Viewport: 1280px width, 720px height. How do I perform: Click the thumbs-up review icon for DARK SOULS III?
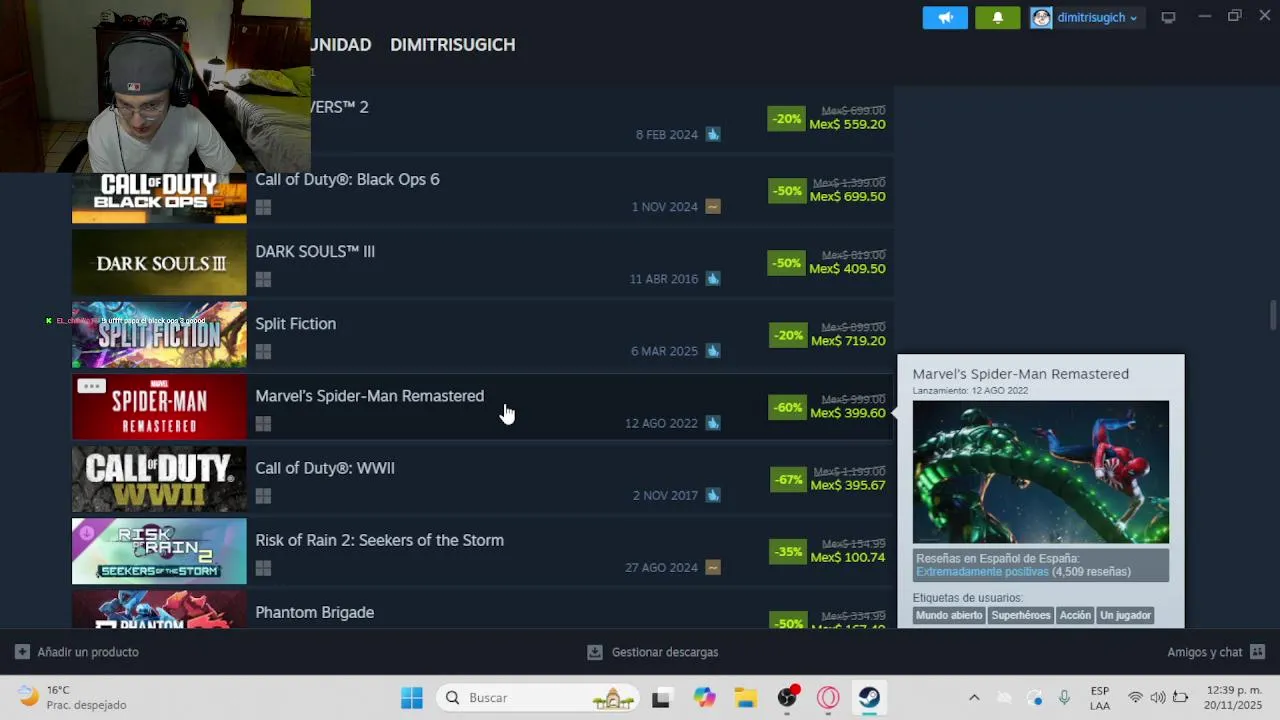[713, 278]
